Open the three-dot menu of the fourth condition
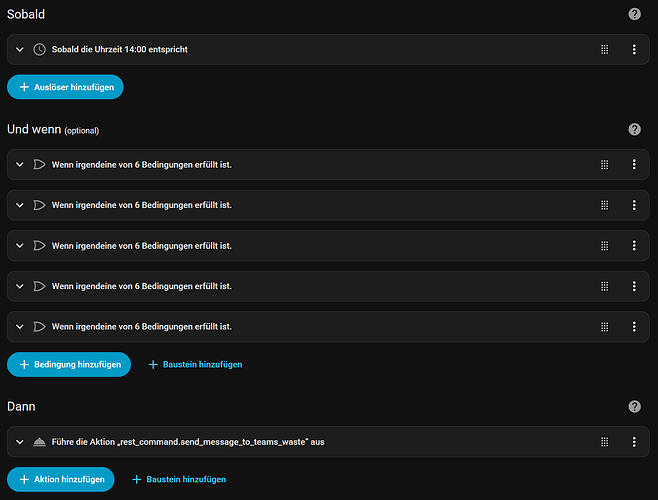The height and width of the screenshot is (500, 658). (x=634, y=286)
